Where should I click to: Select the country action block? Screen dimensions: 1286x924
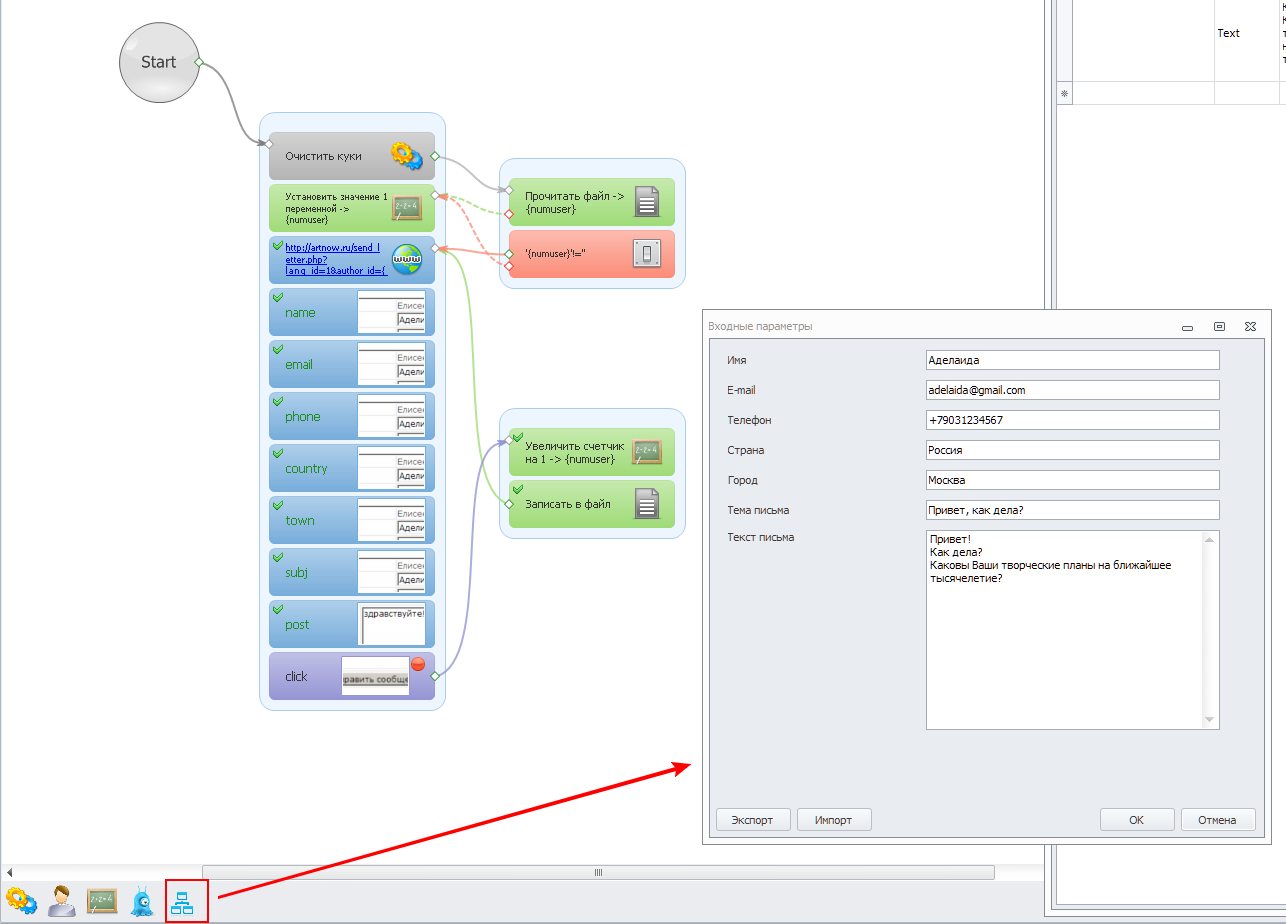point(352,468)
